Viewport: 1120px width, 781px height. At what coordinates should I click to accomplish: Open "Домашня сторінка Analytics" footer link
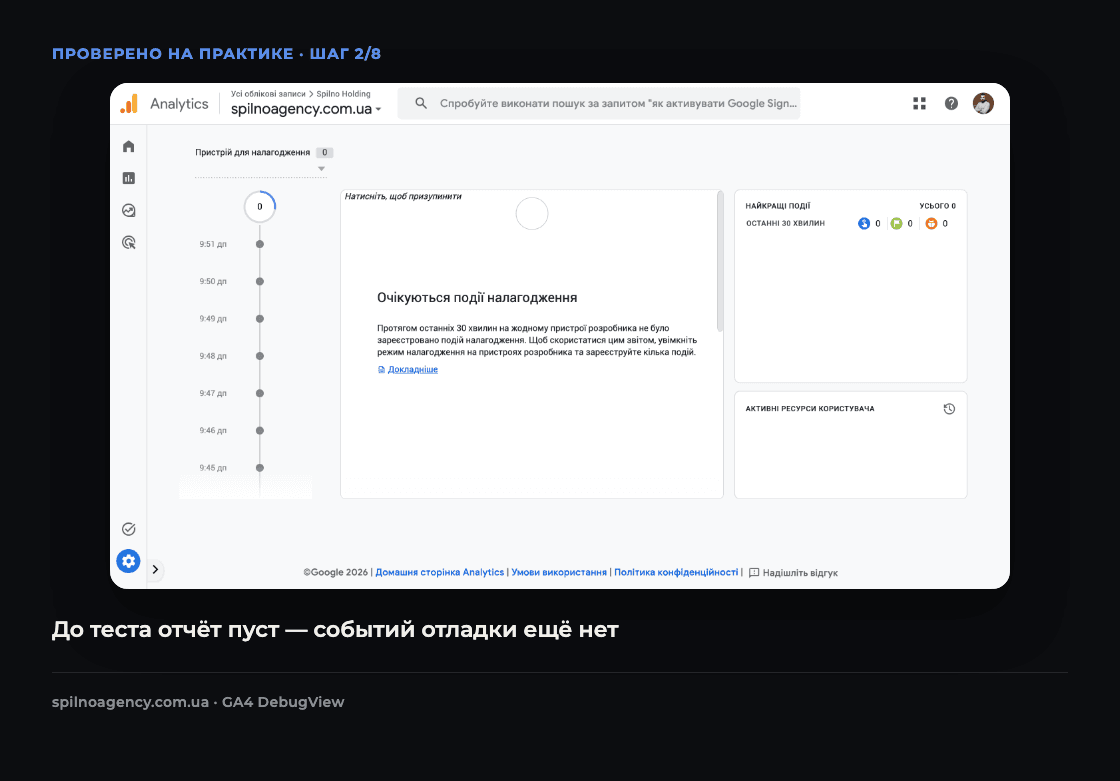tap(440, 572)
